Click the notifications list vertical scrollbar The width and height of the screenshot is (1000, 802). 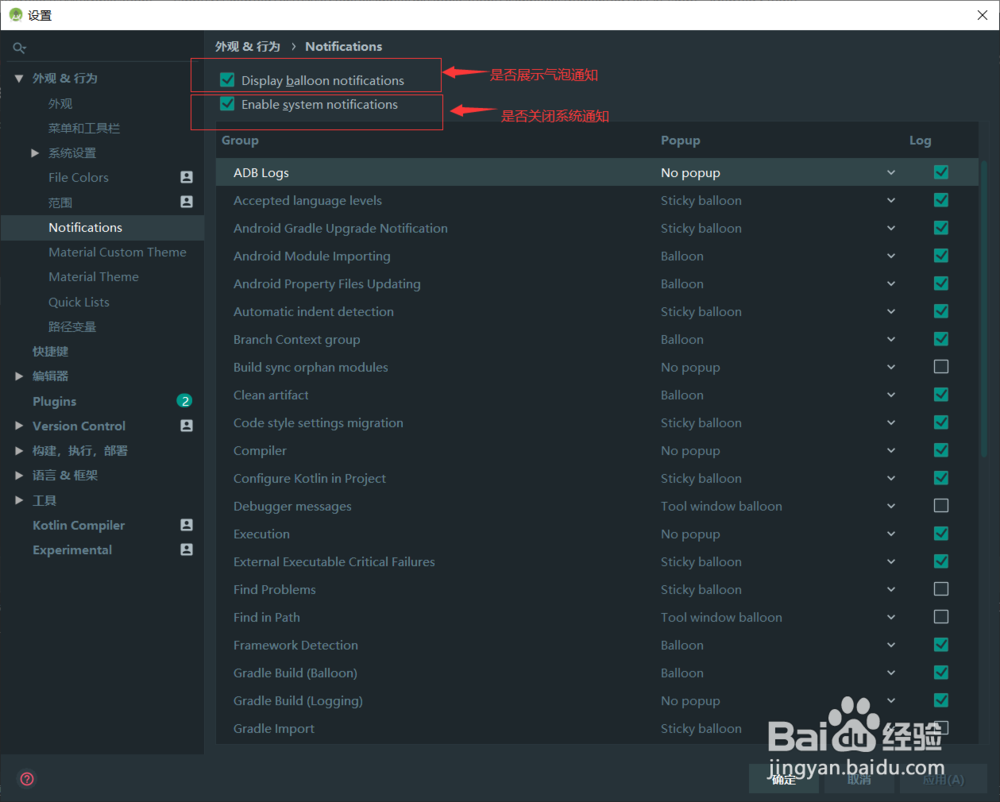pyautogui.click(x=984, y=309)
